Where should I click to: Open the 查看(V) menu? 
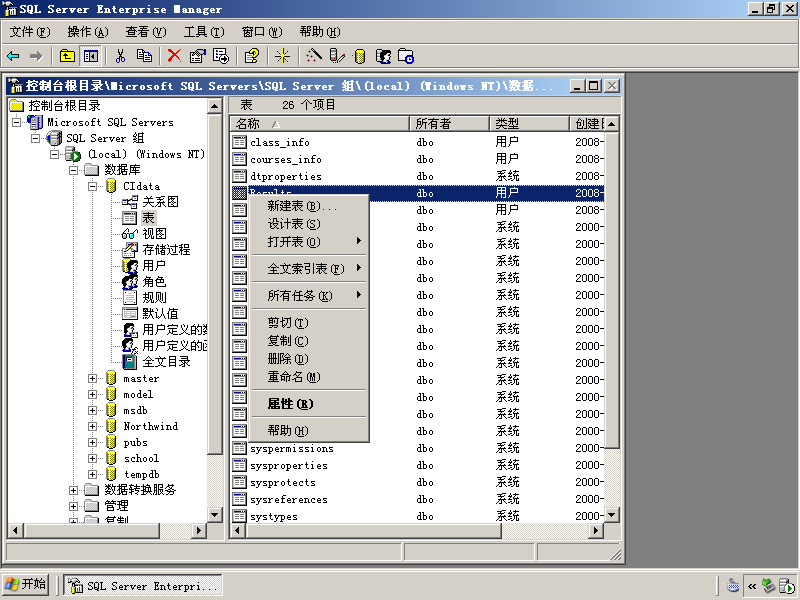[x=146, y=32]
